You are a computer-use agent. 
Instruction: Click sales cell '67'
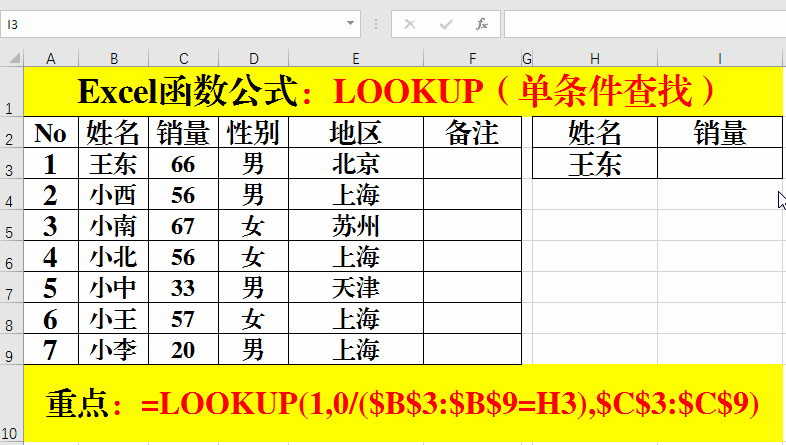tap(183, 226)
